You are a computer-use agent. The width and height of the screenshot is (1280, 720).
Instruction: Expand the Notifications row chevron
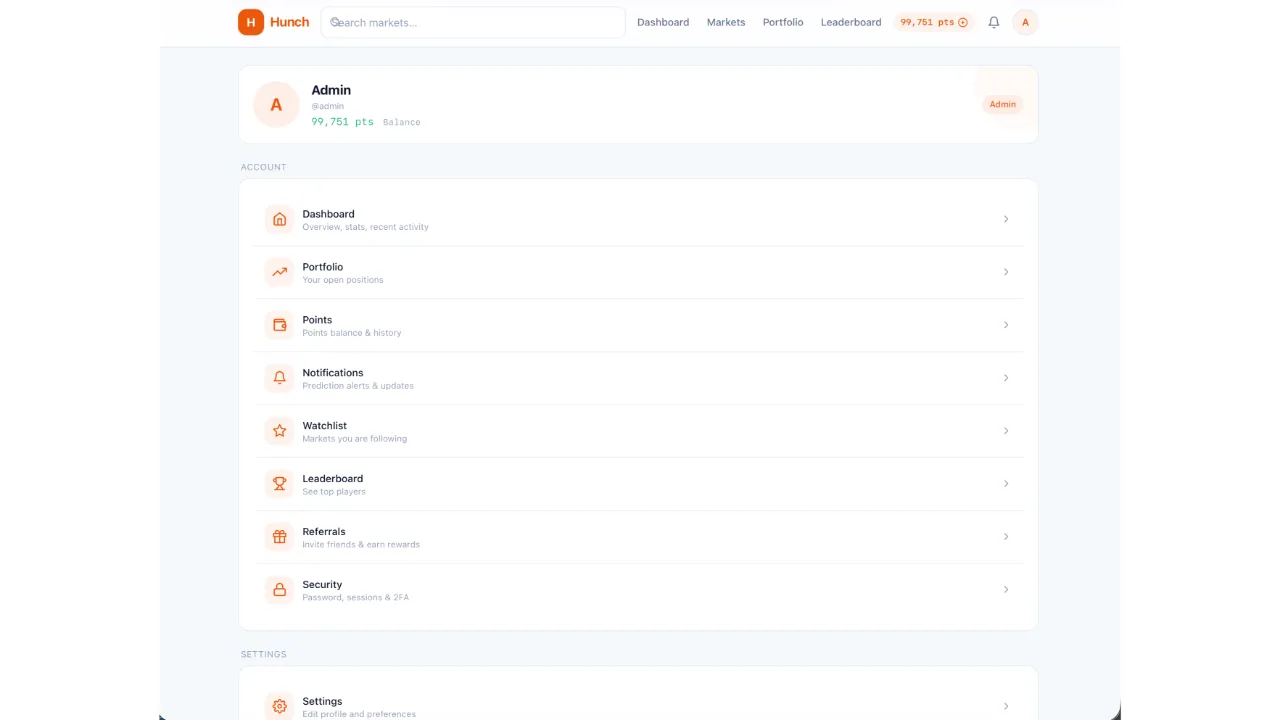(x=1006, y=378)
